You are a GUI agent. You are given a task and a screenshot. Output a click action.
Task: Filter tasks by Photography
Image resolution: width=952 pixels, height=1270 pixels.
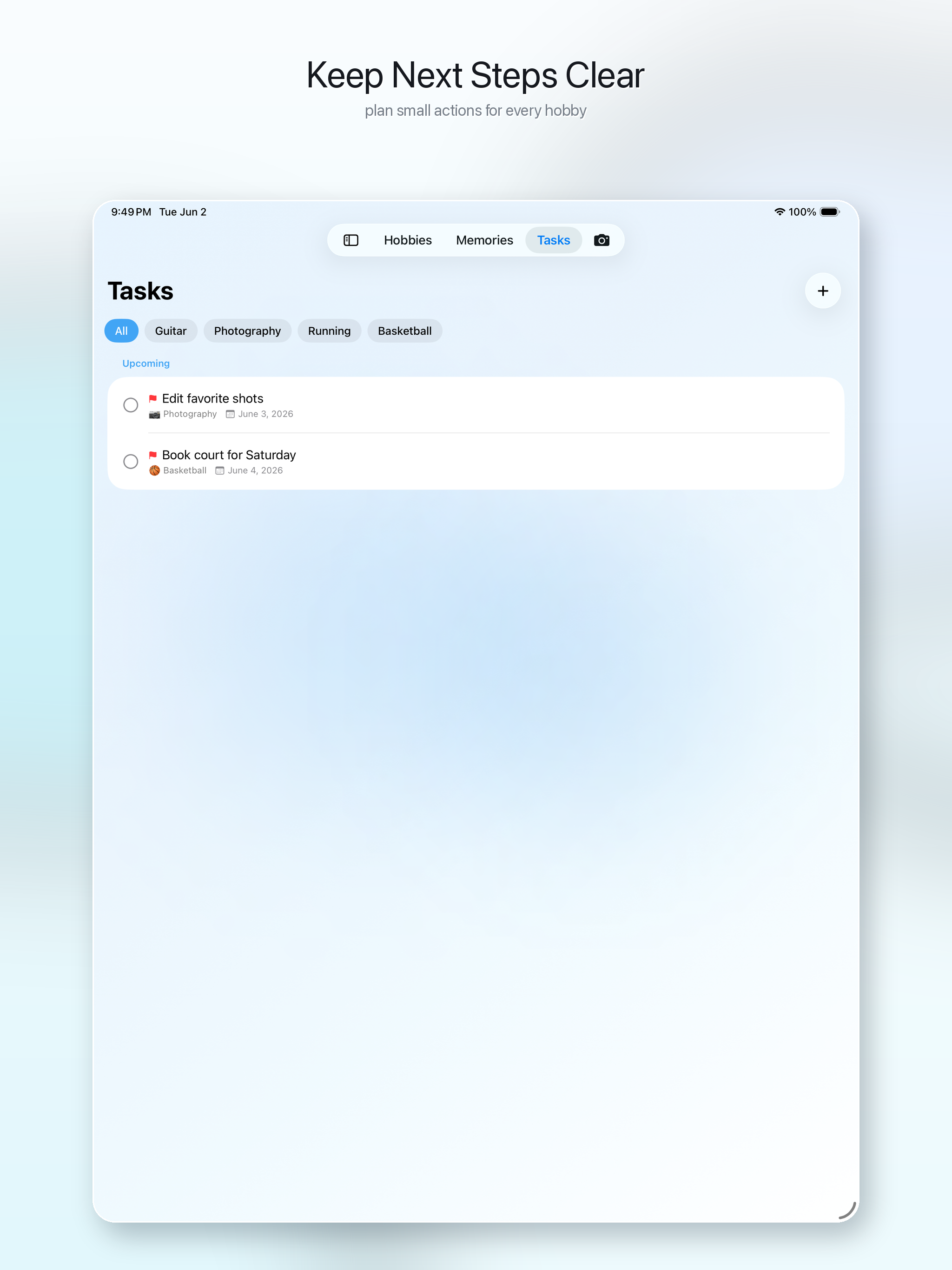247,331
